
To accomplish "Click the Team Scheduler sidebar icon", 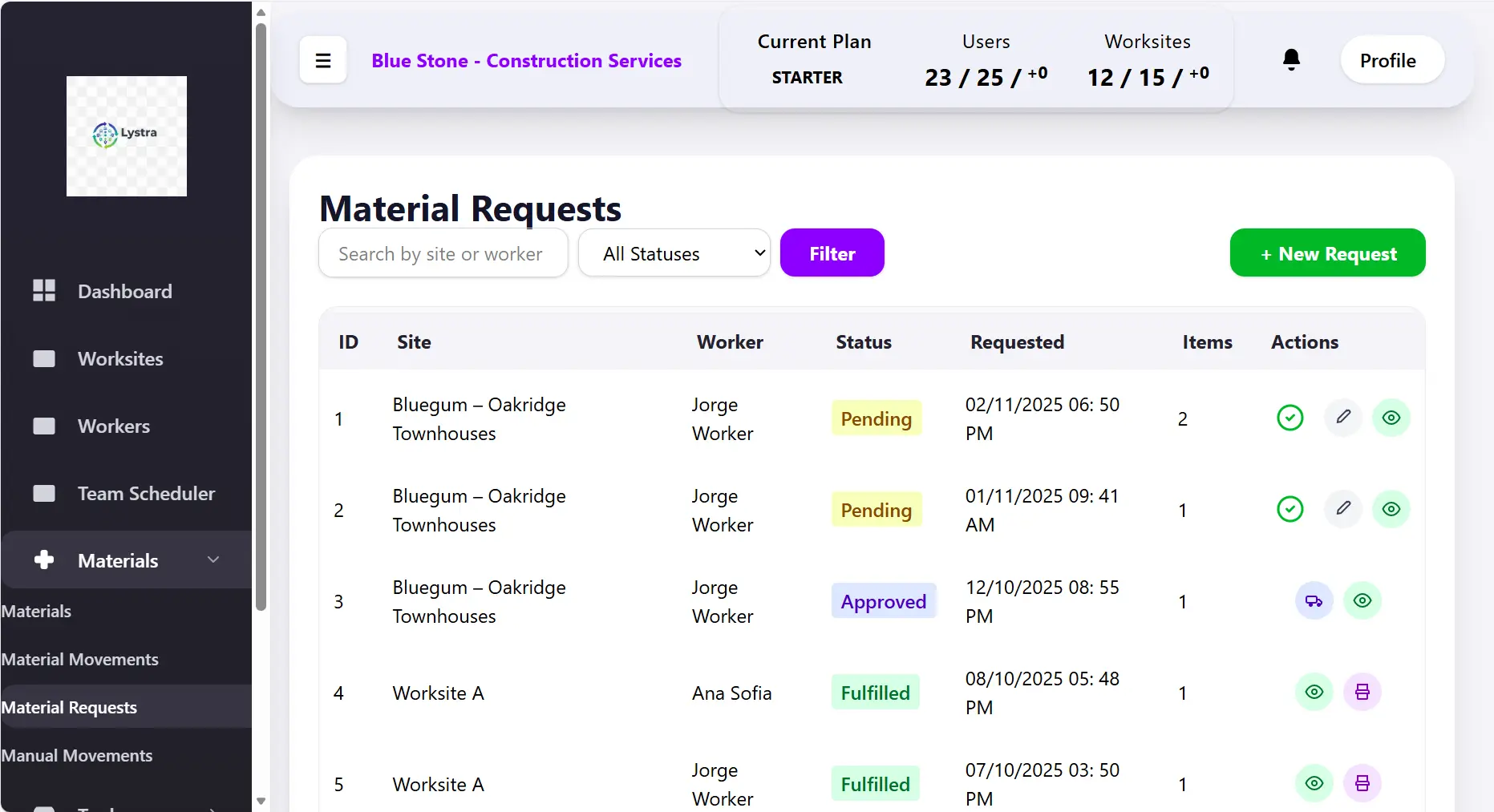I will 44,493.
